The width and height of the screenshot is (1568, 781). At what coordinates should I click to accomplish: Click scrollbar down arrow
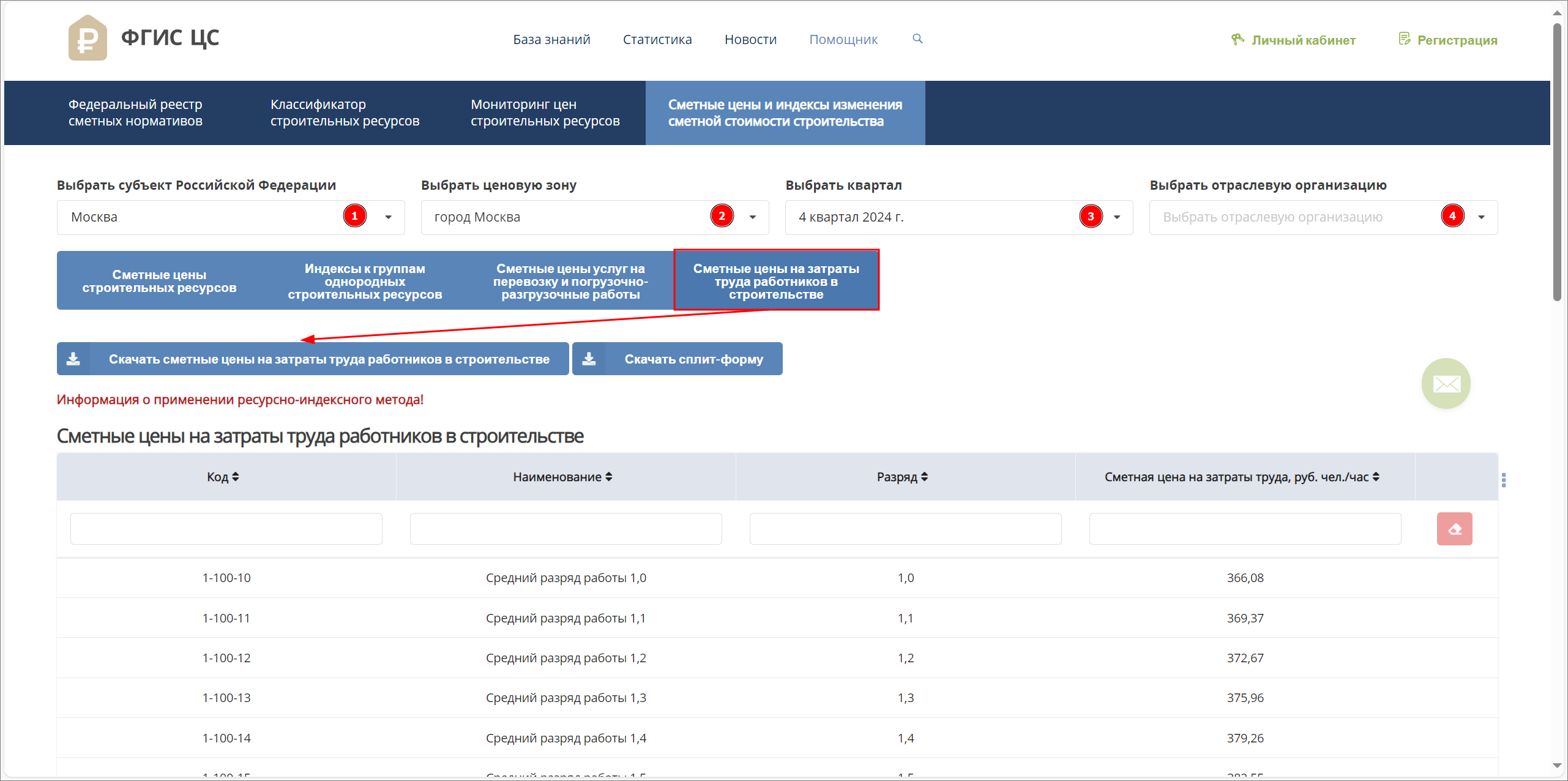point(1558,766)
